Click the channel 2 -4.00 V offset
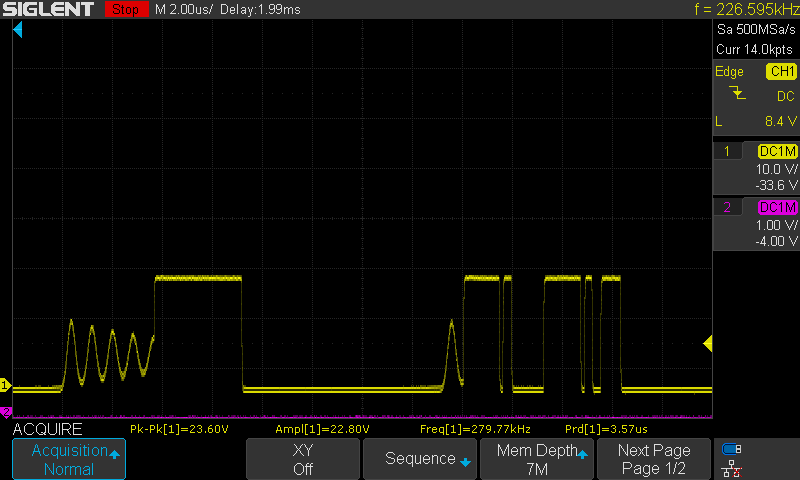This screenshot has height=480, width=800. click(776, 241)
